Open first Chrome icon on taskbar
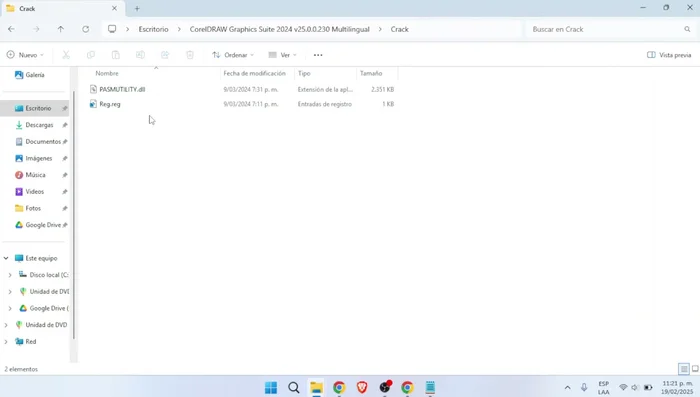700x397 pixels. coord(339,387)
